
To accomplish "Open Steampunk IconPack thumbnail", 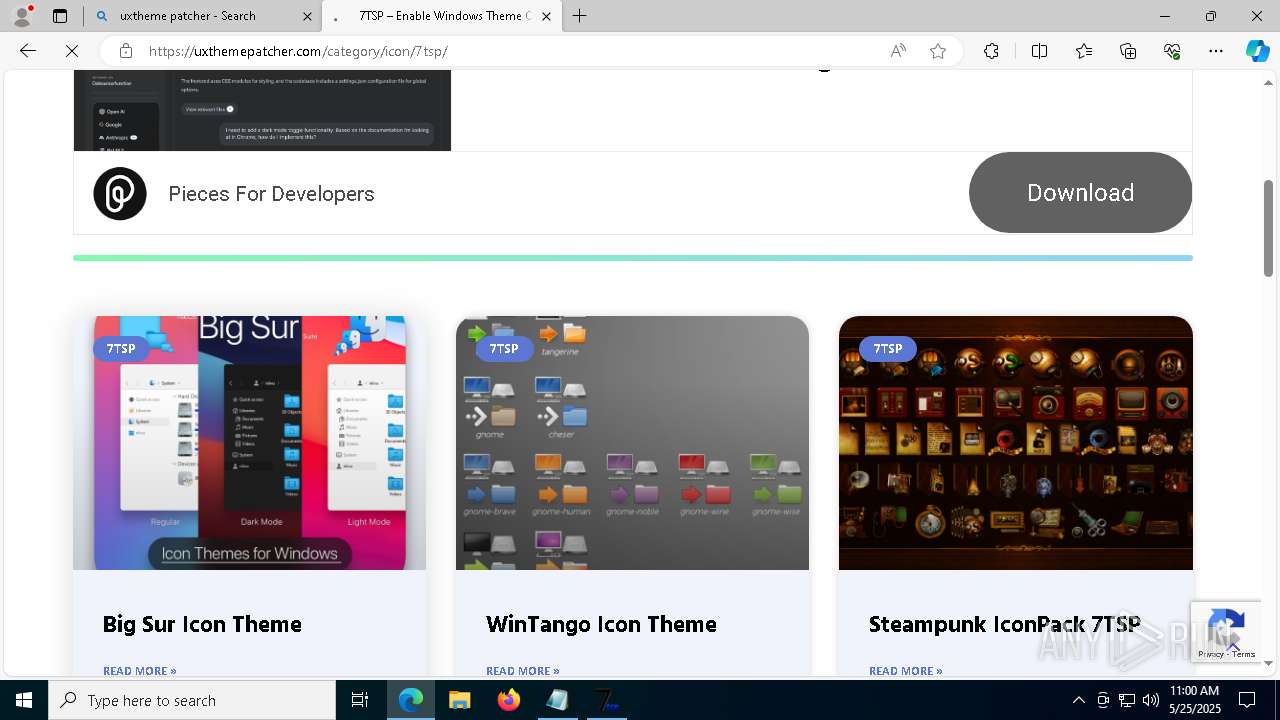I will [x=1016, y=443].
